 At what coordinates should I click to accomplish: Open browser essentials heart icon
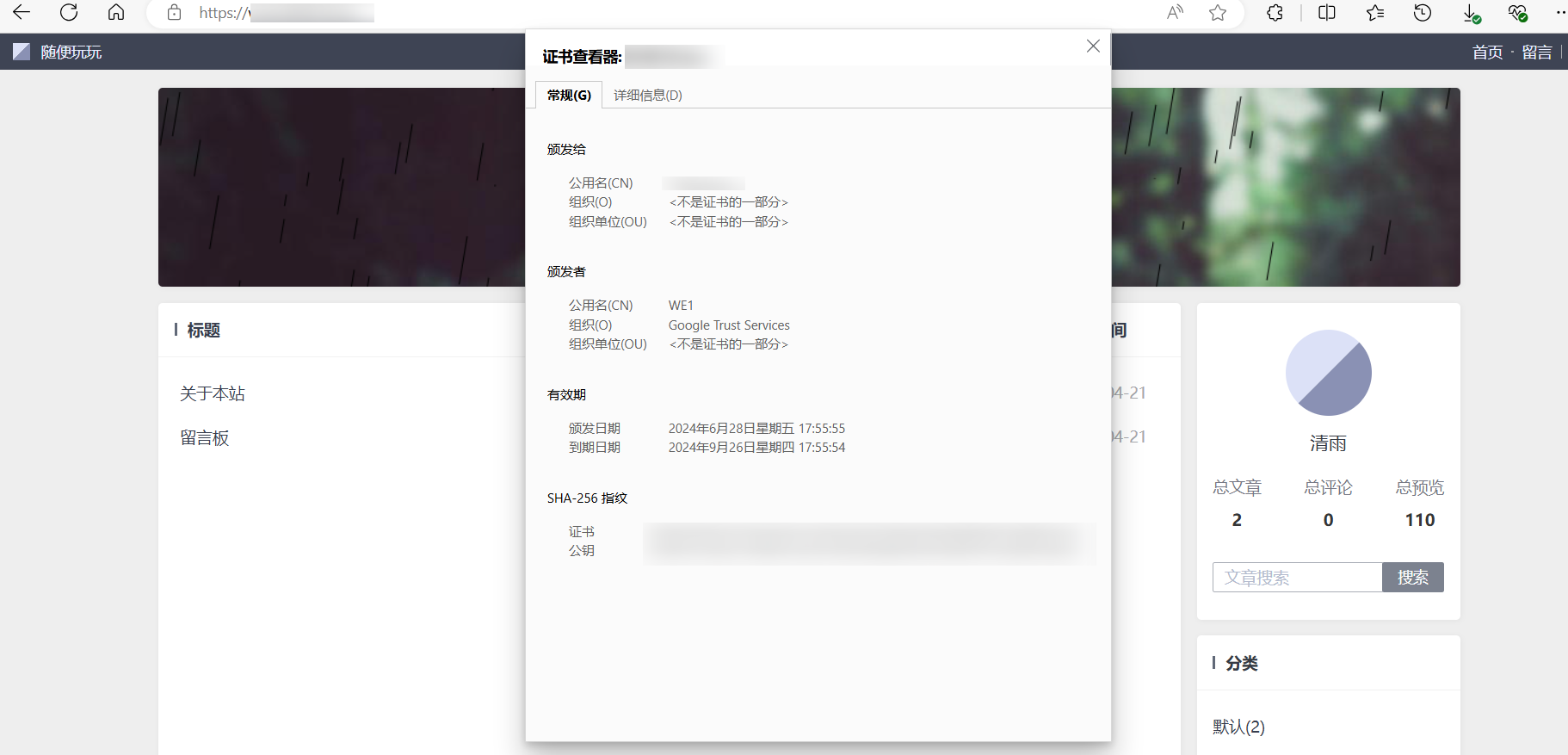pos(1517,13)
